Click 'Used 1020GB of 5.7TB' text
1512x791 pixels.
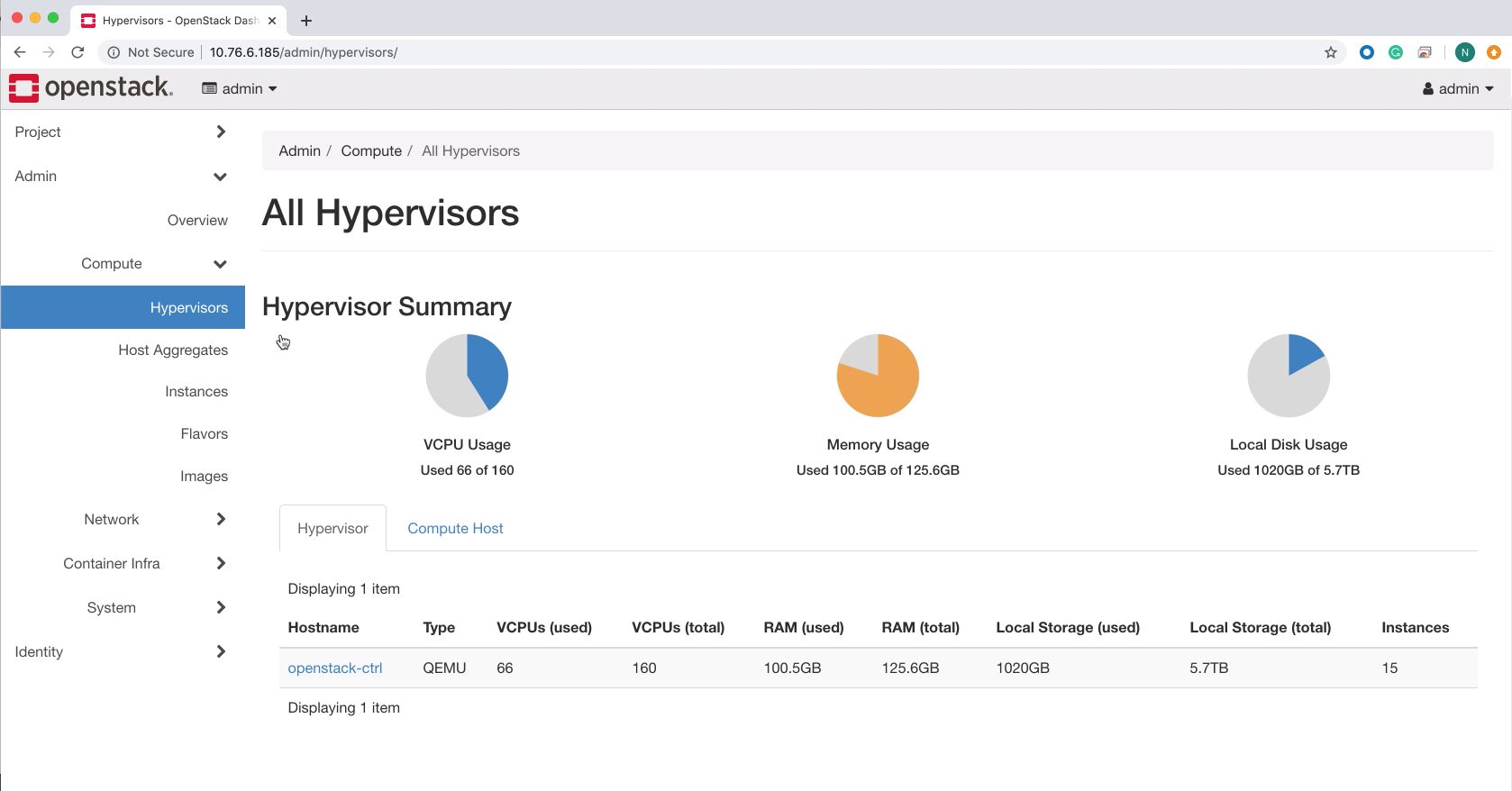[1289, 469]
